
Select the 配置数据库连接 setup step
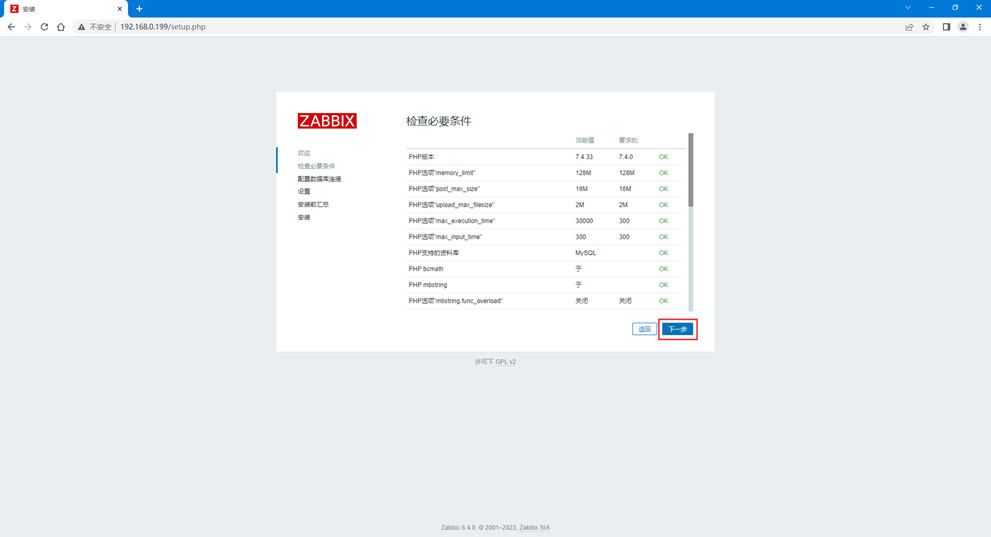point(319,179)
